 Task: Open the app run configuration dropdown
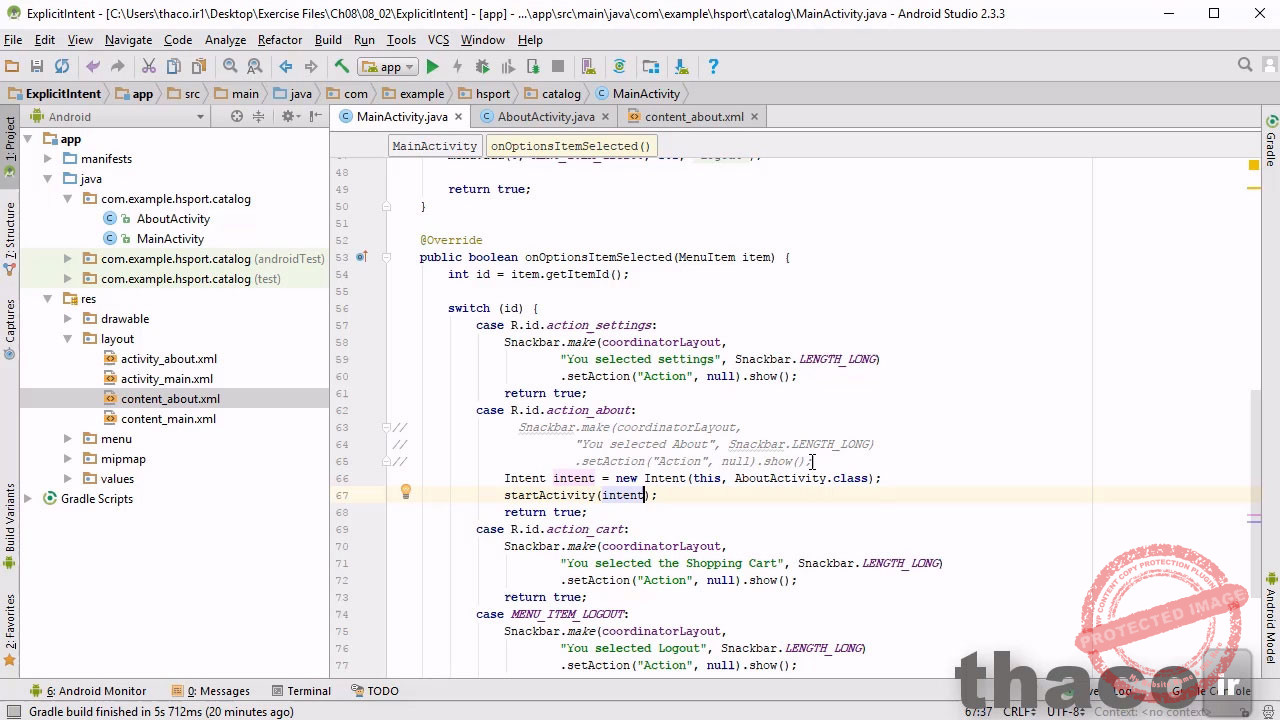(390, 67)
